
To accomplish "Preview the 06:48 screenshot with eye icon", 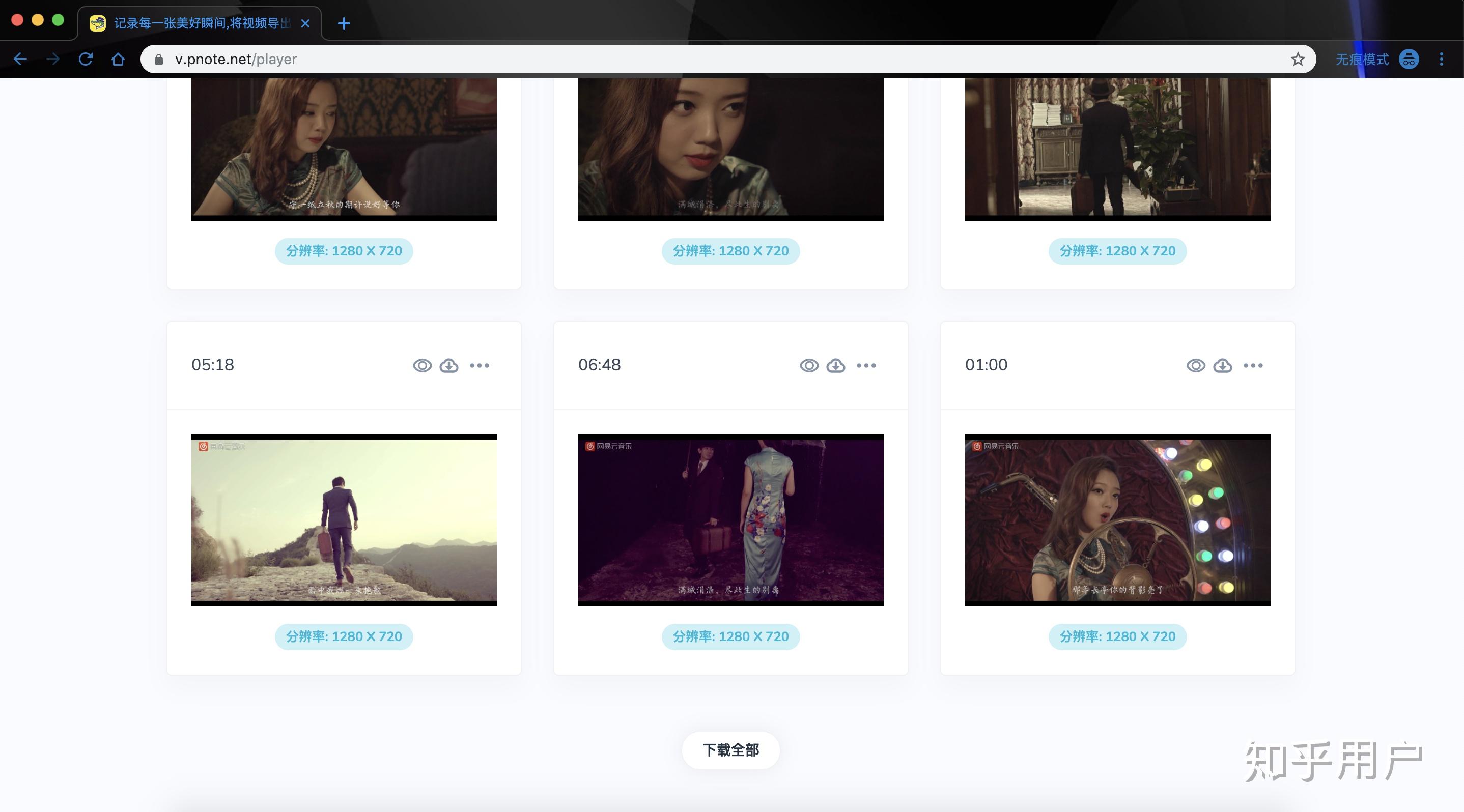I will [809, 365].
